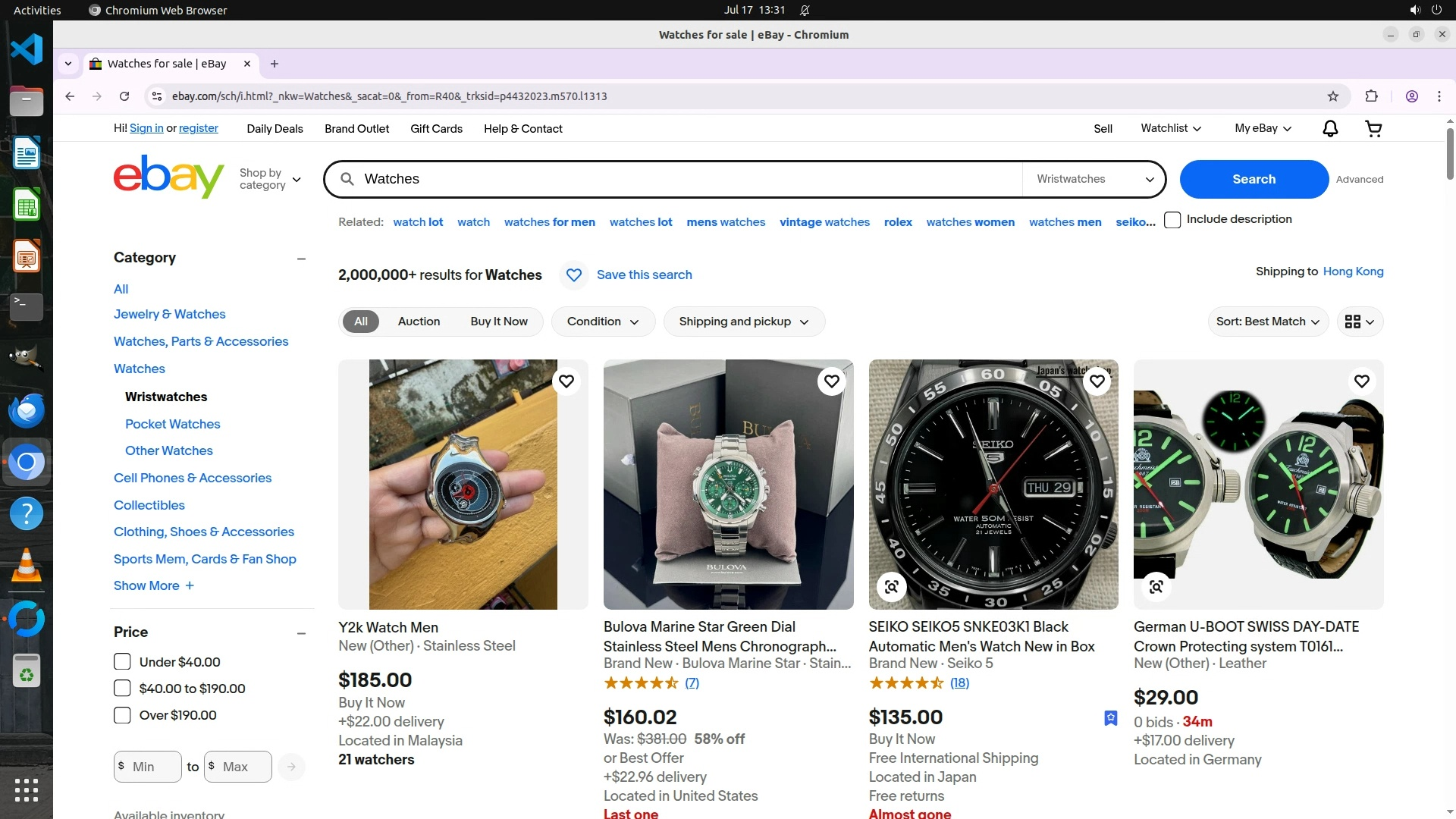1456x819 pixels.
Task: Open the view layout grid icon
Action: pyautogui.click(x=1359, y=322)
